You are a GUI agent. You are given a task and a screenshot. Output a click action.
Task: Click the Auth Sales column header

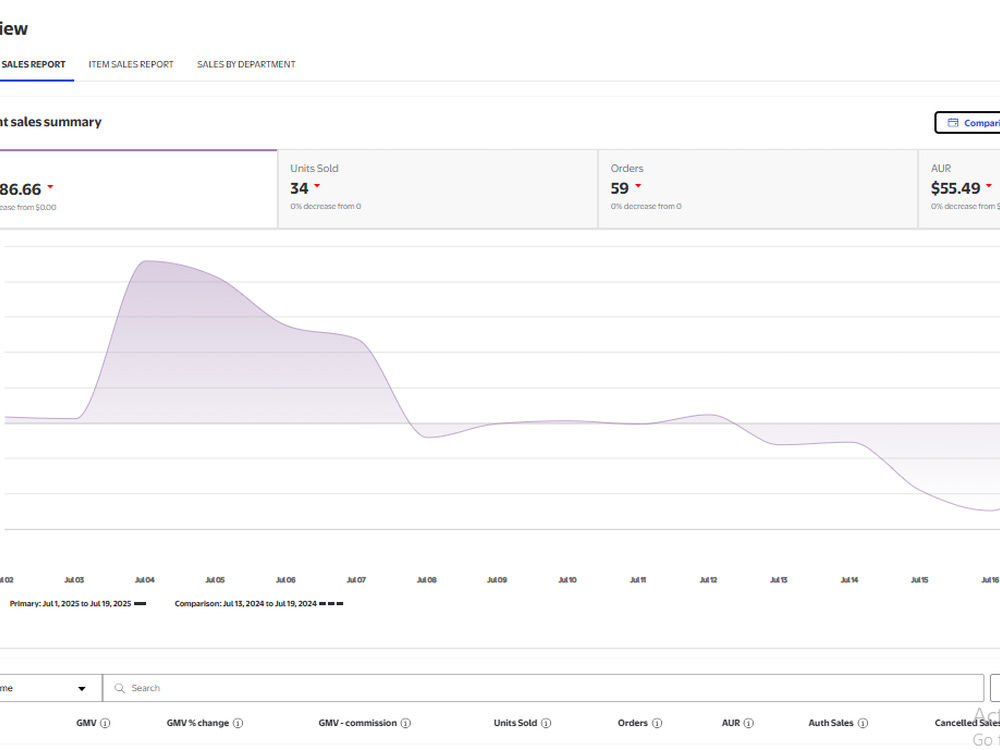coord(831,723)
